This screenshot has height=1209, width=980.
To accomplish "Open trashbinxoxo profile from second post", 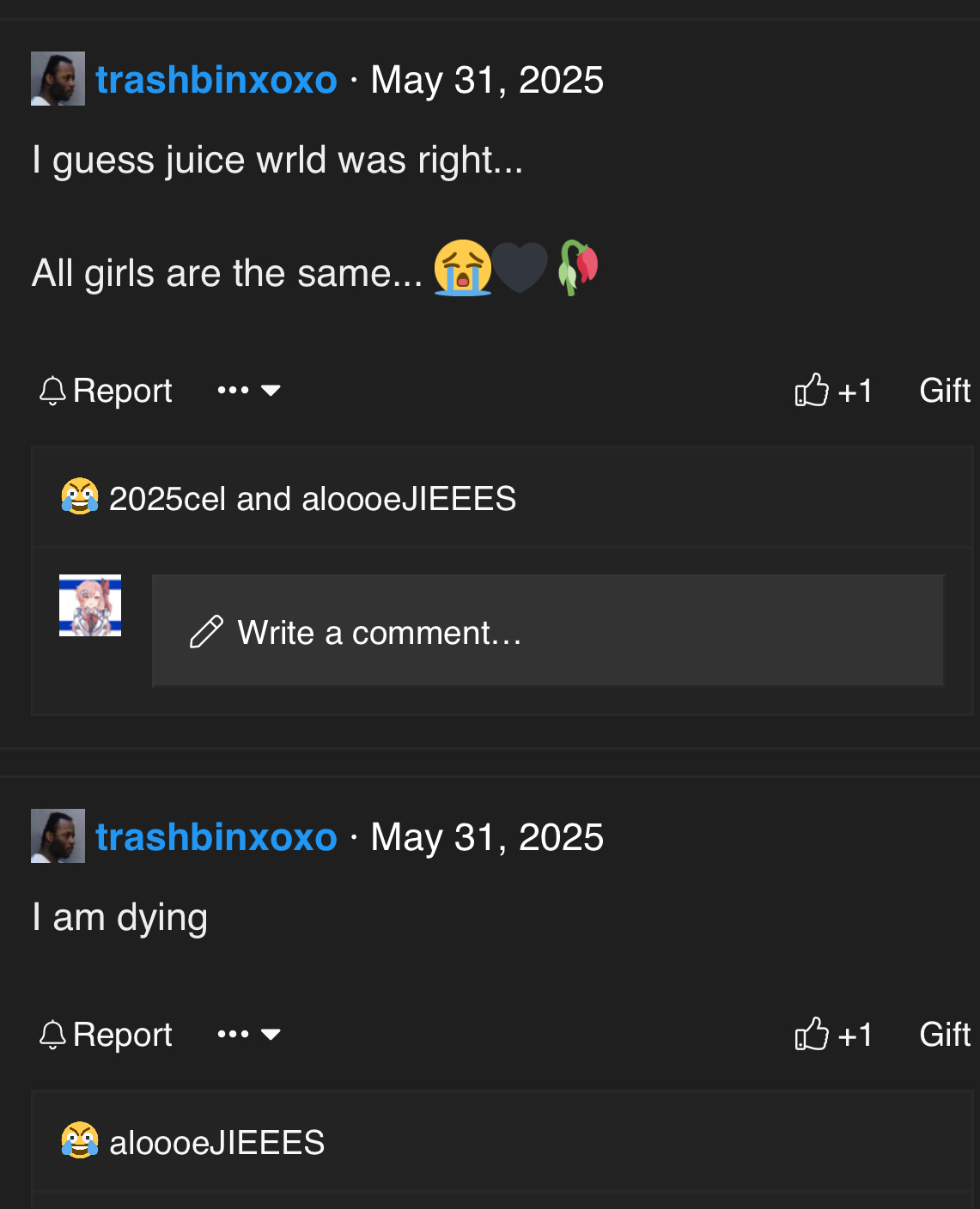I will click(x=216, y=837).
